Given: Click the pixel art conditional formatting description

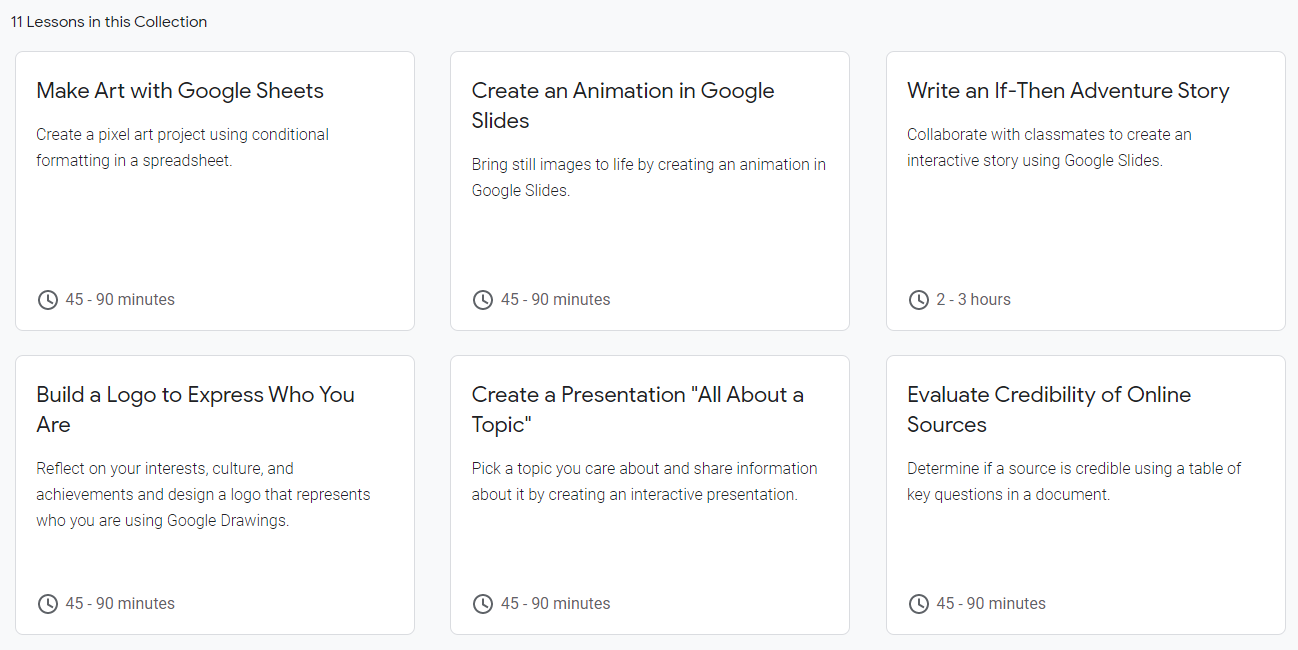Looking at the screenshot, I should [182, 147].
